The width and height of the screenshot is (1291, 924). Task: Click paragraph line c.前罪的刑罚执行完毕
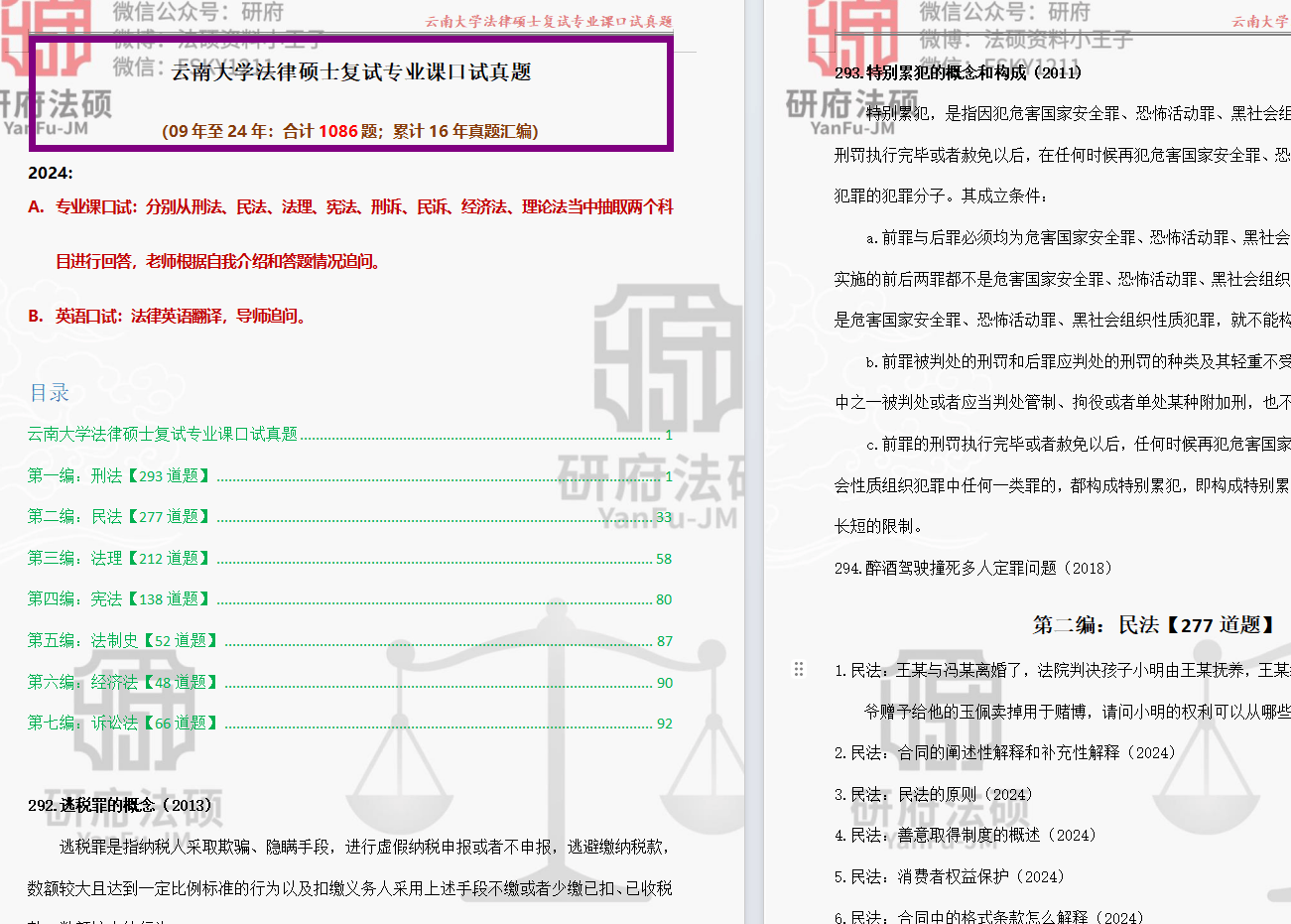point(1078,444)
